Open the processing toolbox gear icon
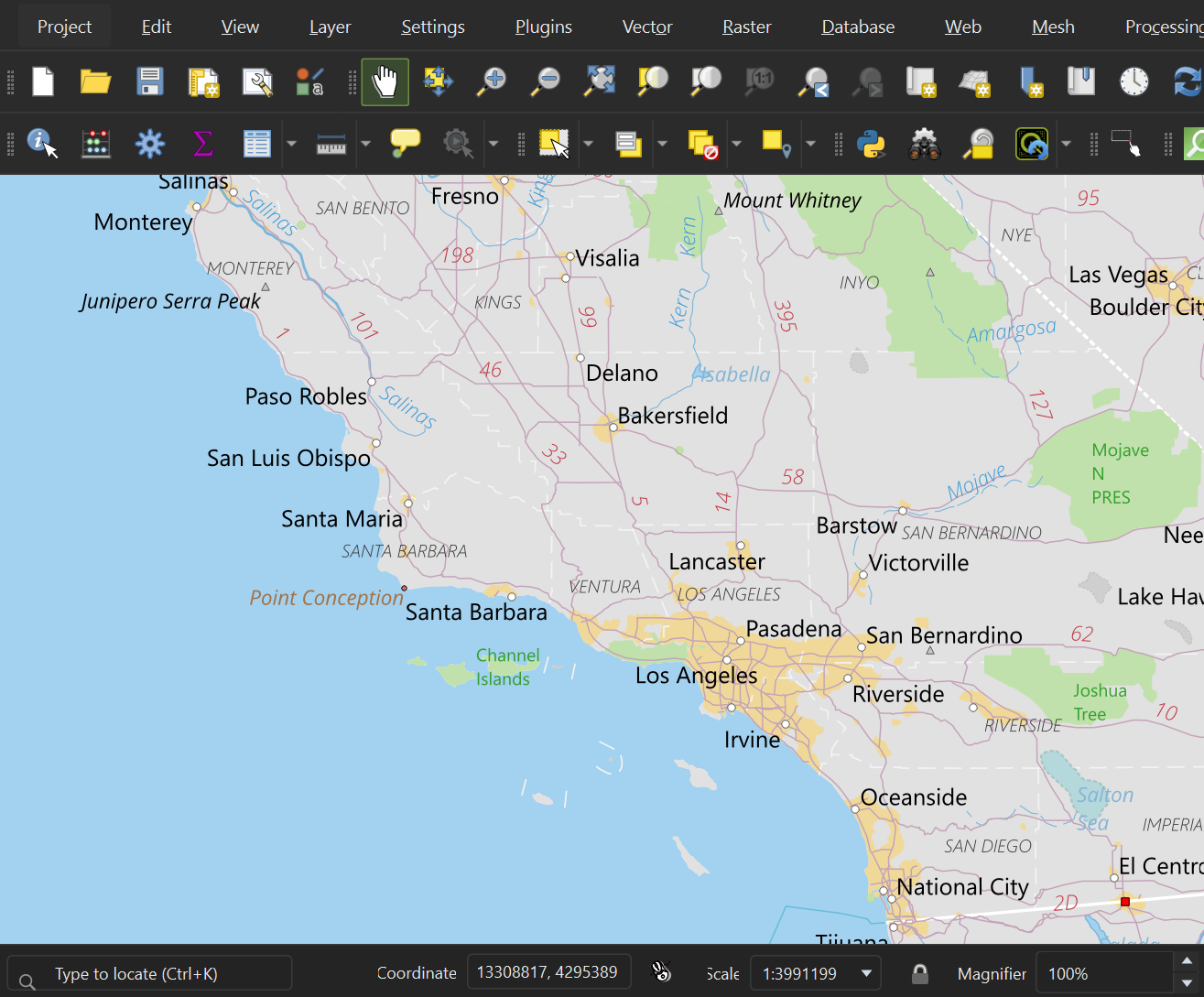This screenshot has width=1204, height=997. pos(149,144)
